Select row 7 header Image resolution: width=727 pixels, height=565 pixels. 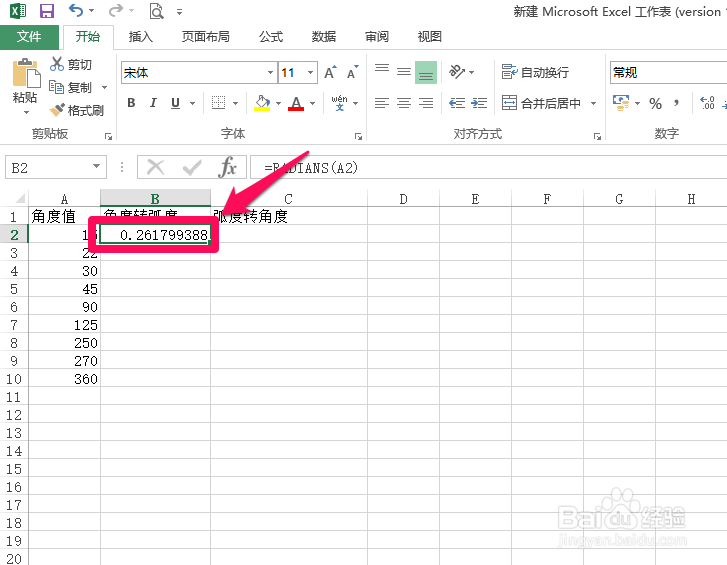(14, 325)
